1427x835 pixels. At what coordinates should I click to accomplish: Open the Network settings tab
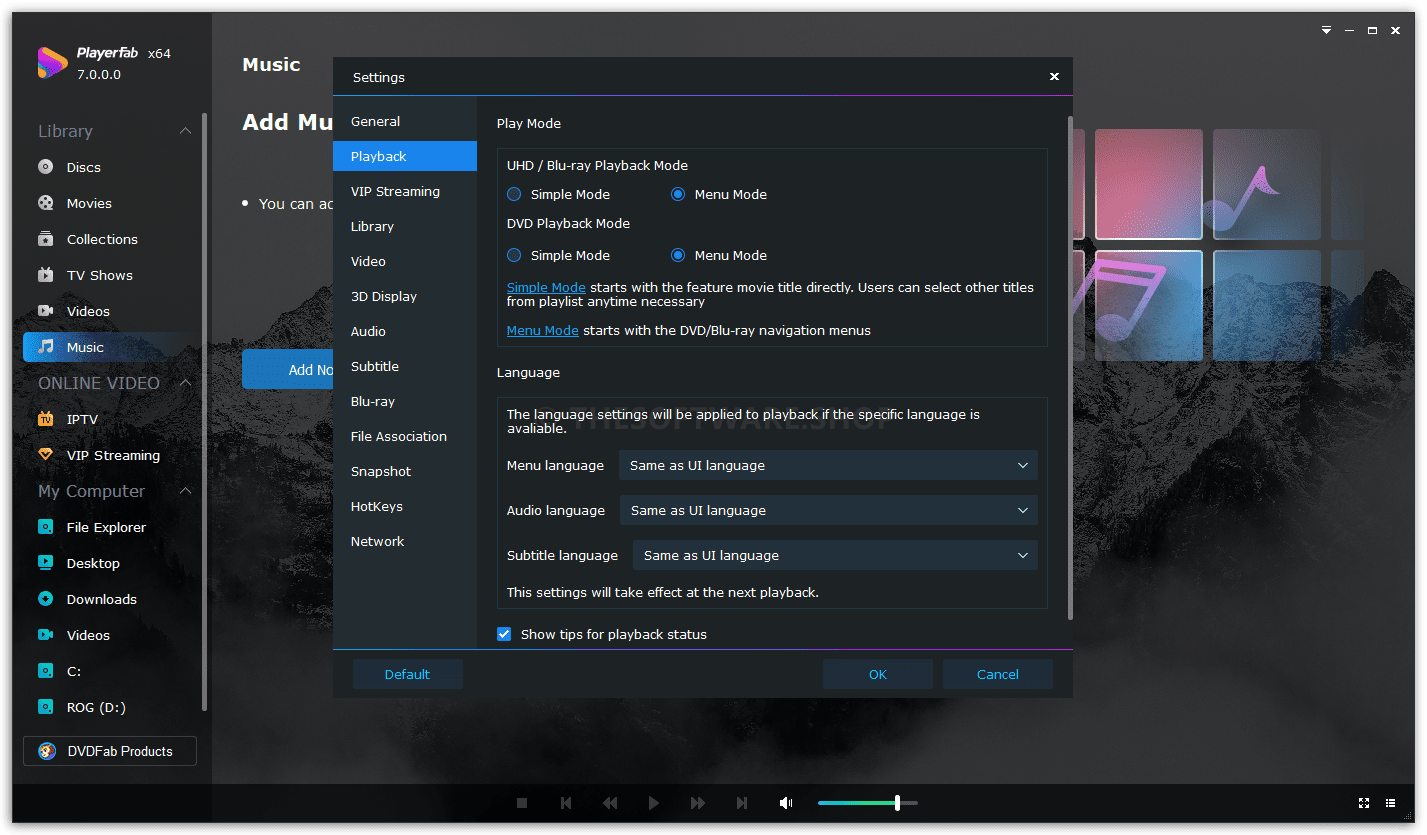[405, 542]
